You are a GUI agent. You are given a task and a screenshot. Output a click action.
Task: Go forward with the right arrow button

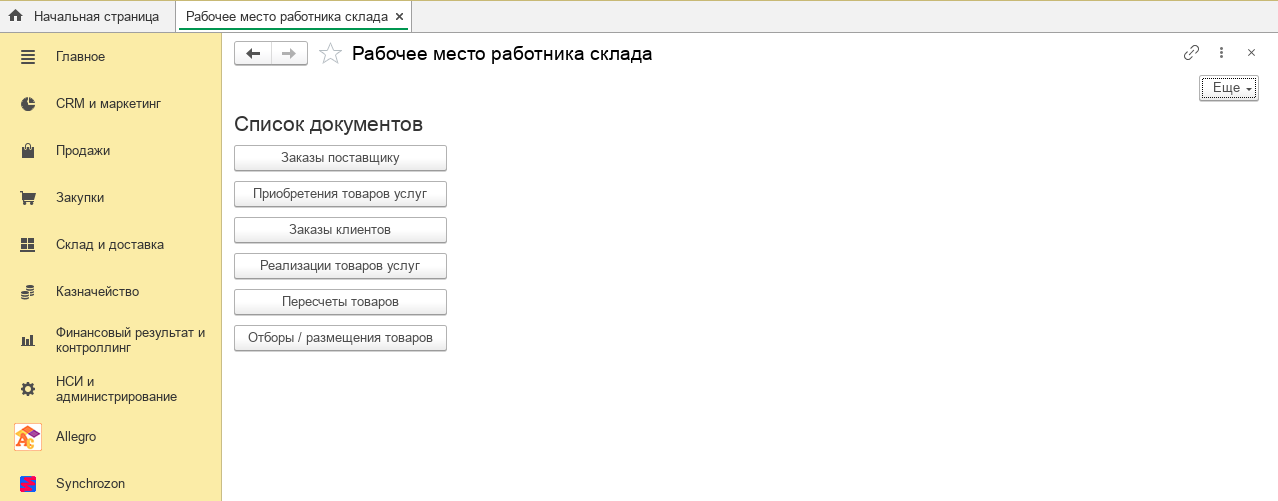pyautogui.click(x=289, y=54)
